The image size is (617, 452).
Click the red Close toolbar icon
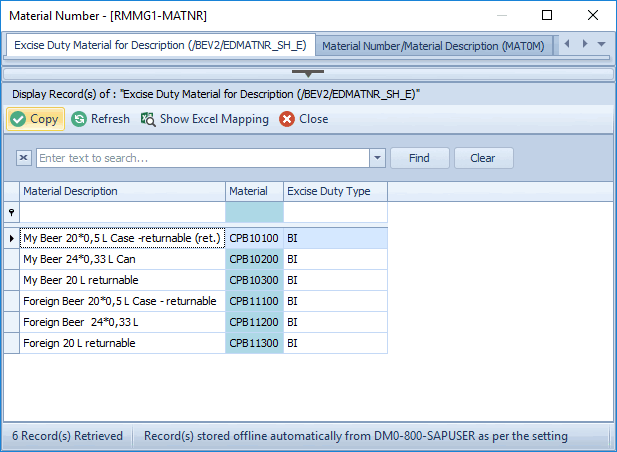point(287,119)
